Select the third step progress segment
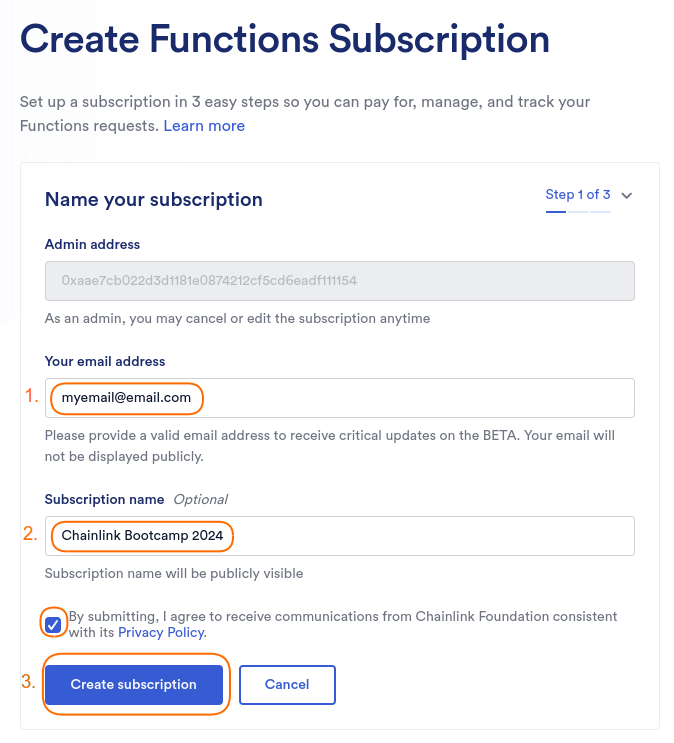This screenshot has height=743, width=674. 601,212
